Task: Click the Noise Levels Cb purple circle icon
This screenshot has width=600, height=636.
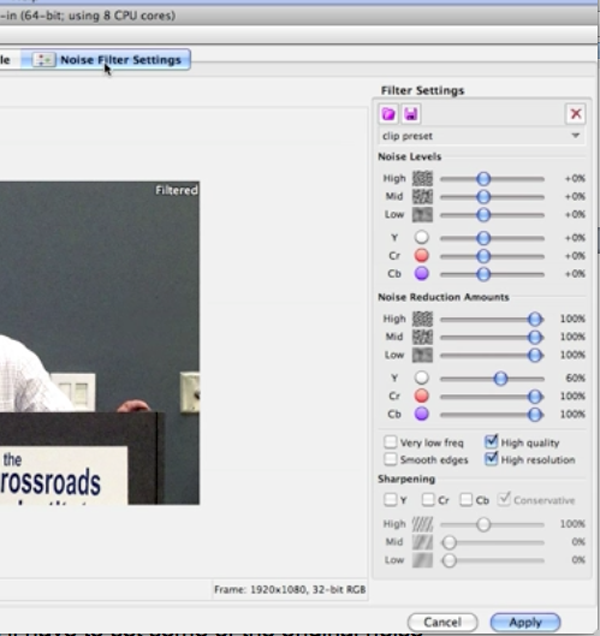Action: [422, 274]
